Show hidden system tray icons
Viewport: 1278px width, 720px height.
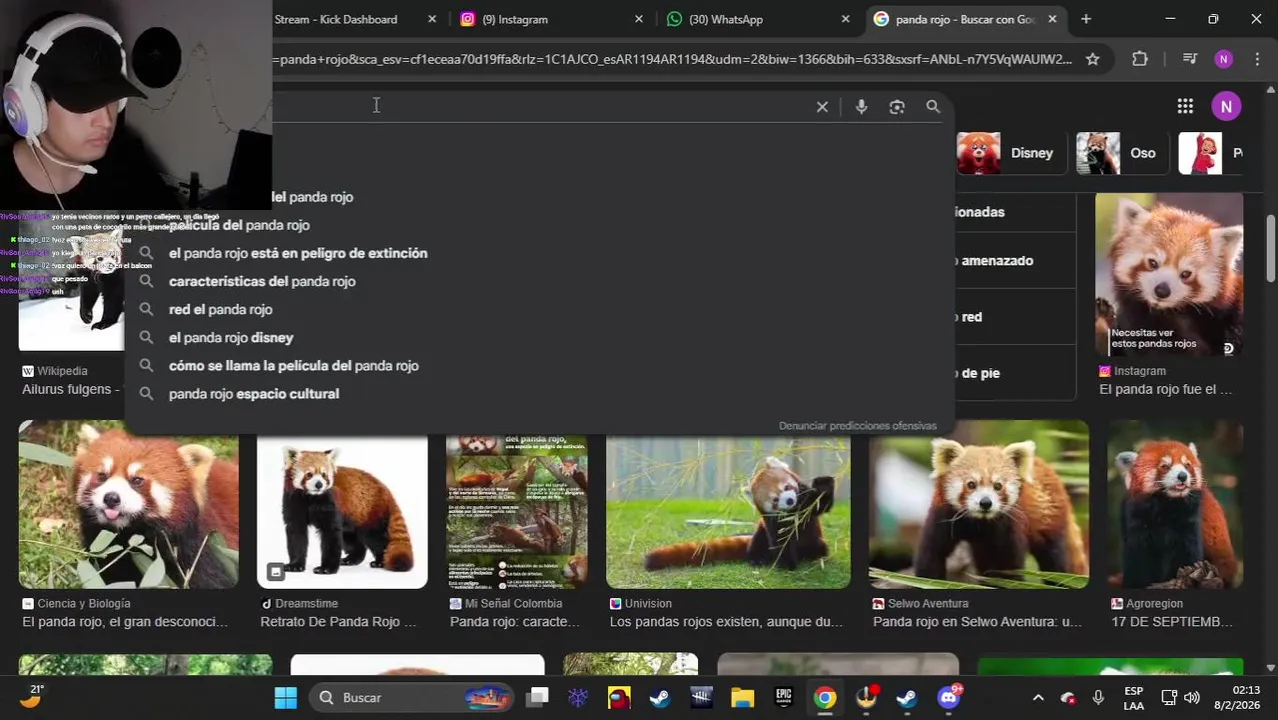point(1038,697)
